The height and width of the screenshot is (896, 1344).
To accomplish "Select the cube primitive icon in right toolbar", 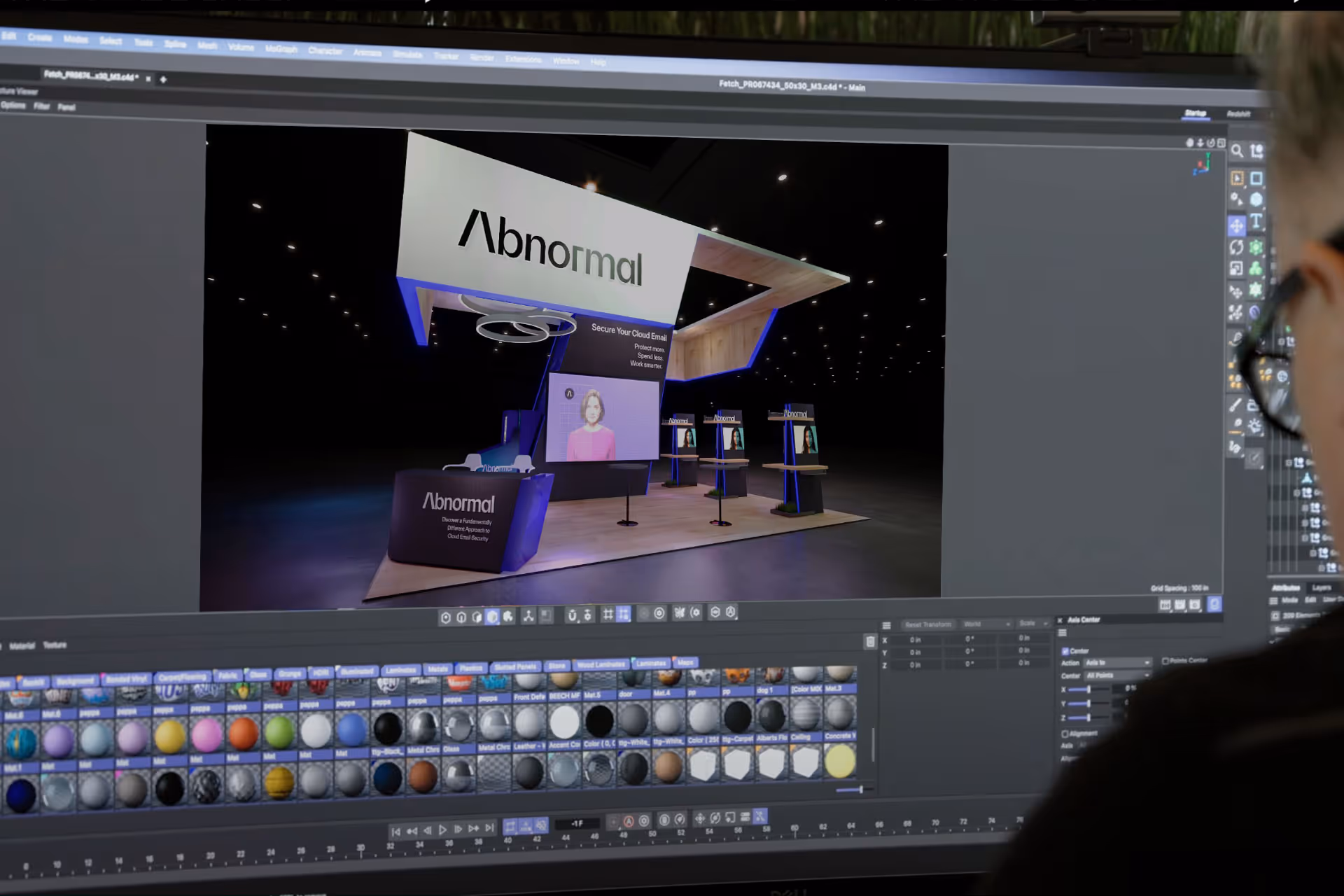I will [1256, 199].
